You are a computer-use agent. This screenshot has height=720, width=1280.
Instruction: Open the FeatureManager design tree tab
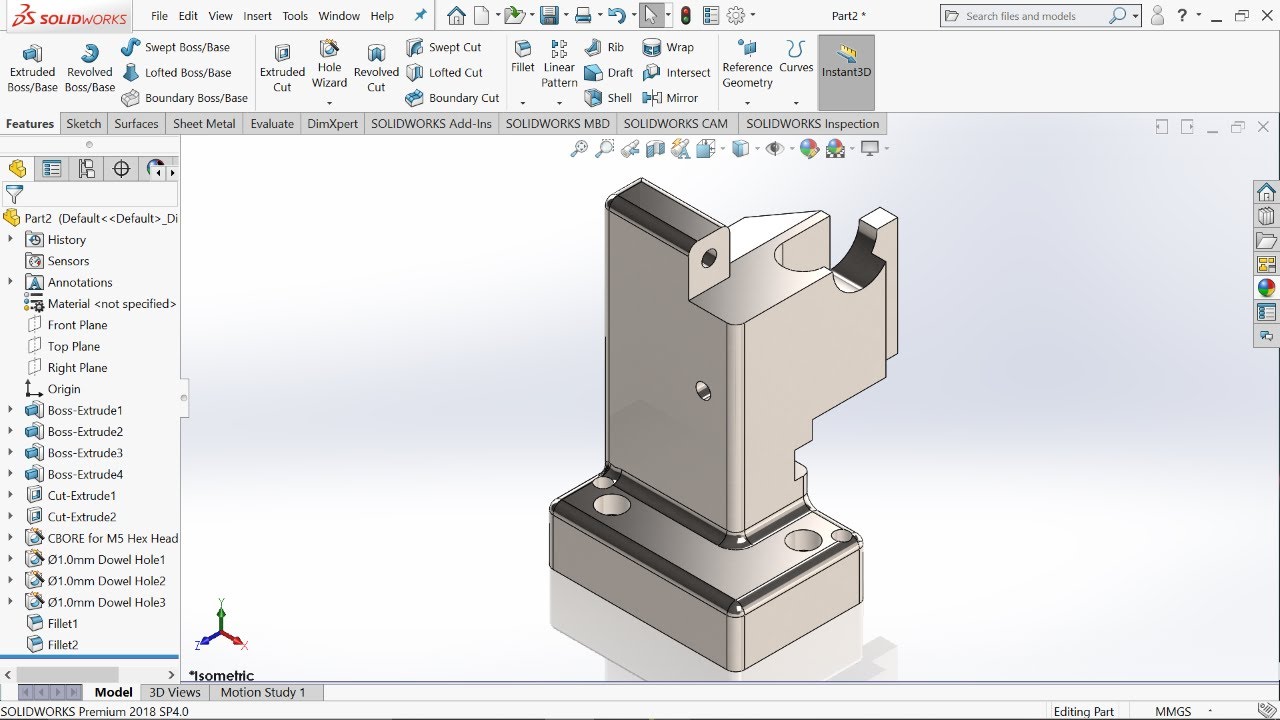(17, 169)
